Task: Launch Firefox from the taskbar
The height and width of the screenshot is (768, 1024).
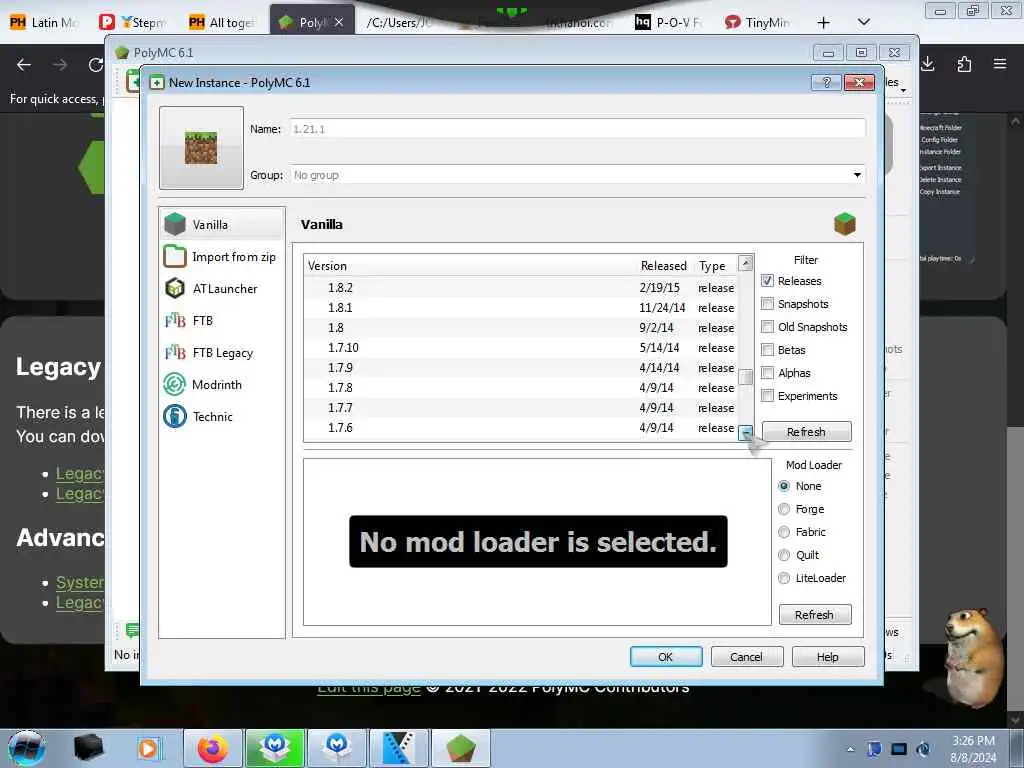Action: click(213, 748)
